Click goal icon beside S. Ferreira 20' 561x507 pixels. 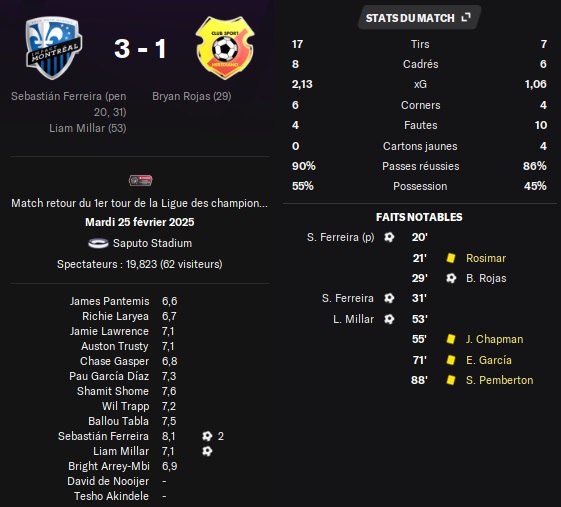(x=389, y=237)
